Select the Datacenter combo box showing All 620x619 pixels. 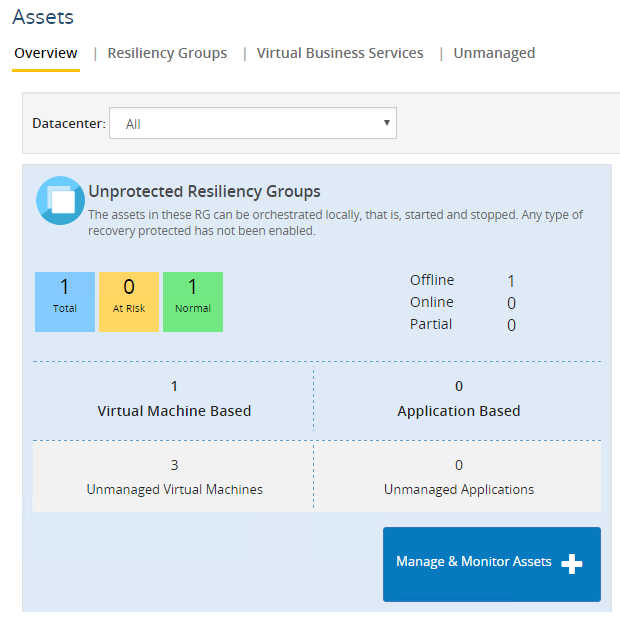coord(252,124)
